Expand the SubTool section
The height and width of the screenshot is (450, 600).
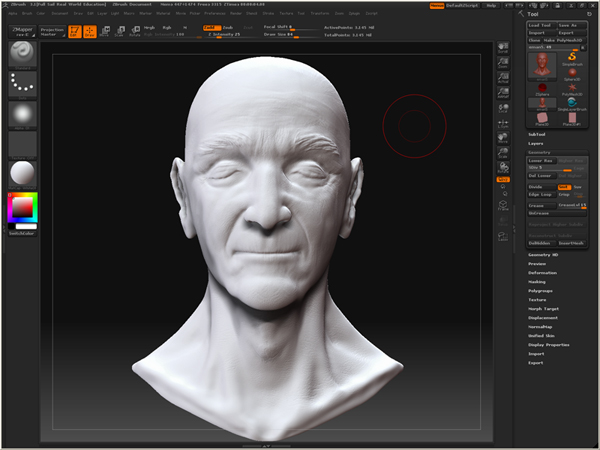537,133
